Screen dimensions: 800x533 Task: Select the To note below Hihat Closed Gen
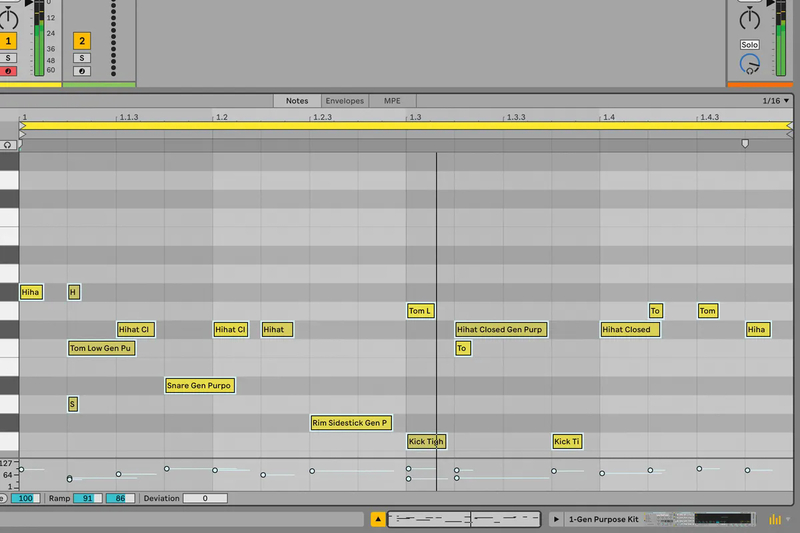coord(463,348)
